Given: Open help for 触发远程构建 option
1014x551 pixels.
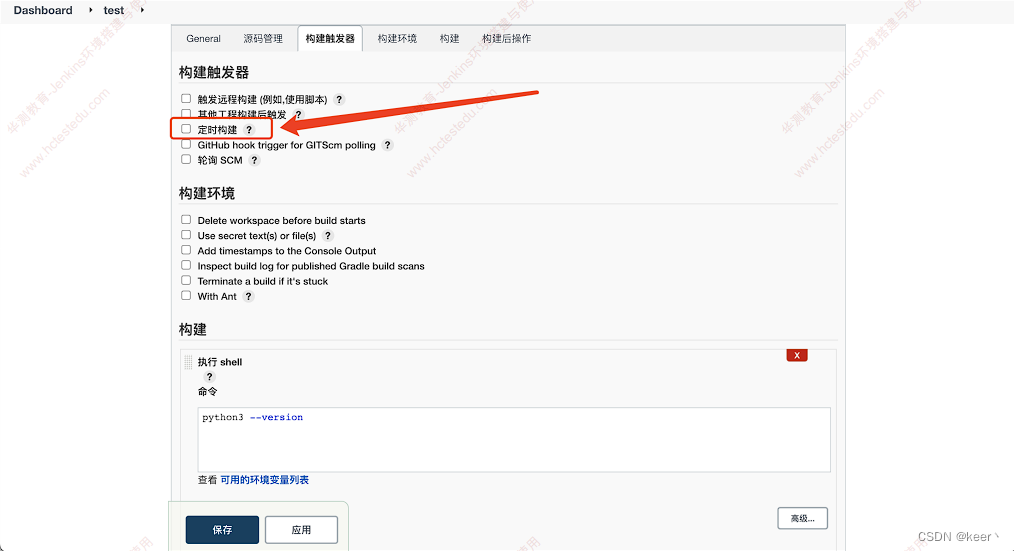Looking at the screenshot, I should [x=339, y=100].
